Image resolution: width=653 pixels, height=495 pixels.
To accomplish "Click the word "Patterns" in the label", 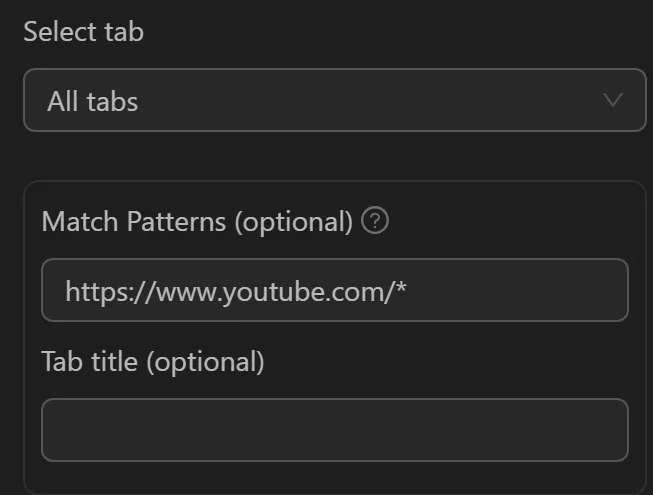I will tap(178, 222).
